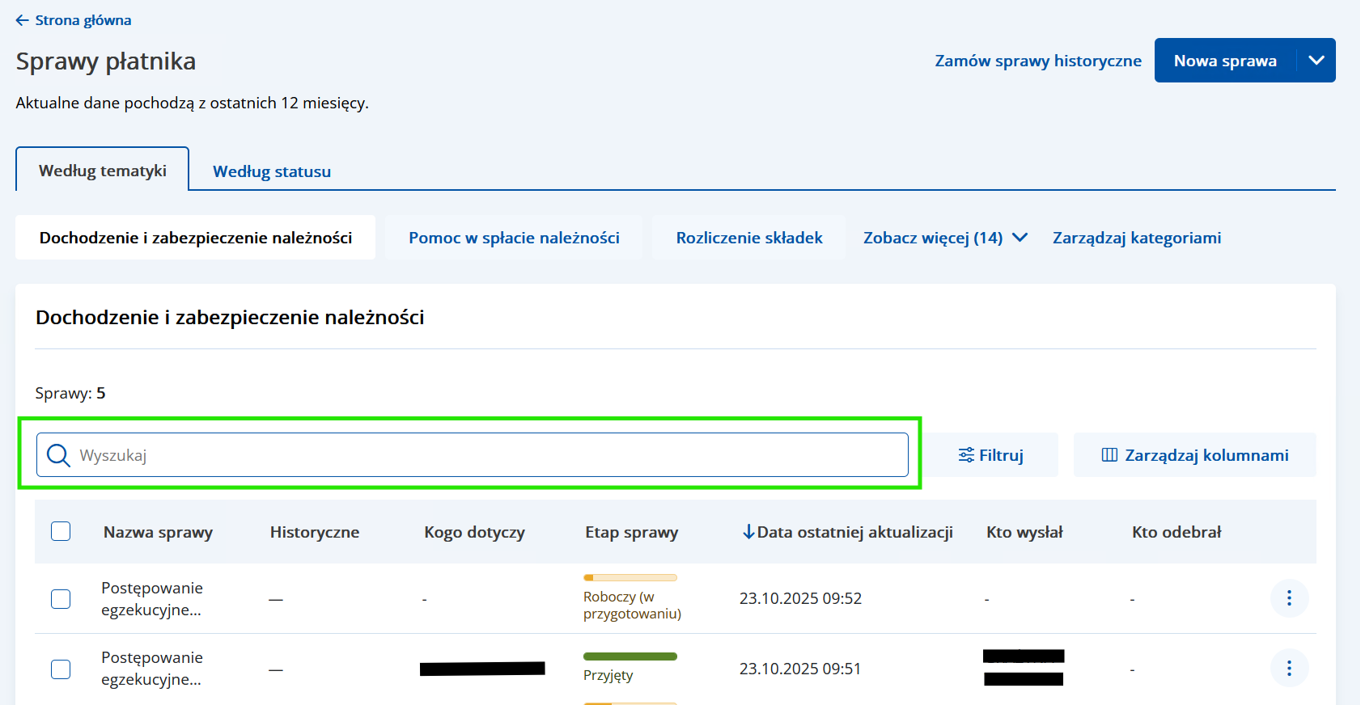
Task: Click into the Wyszukaj search field
Action: coord(490,456)
